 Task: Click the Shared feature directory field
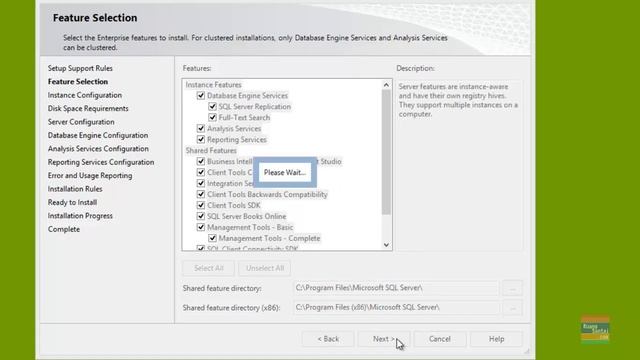(x=396, y=288)
